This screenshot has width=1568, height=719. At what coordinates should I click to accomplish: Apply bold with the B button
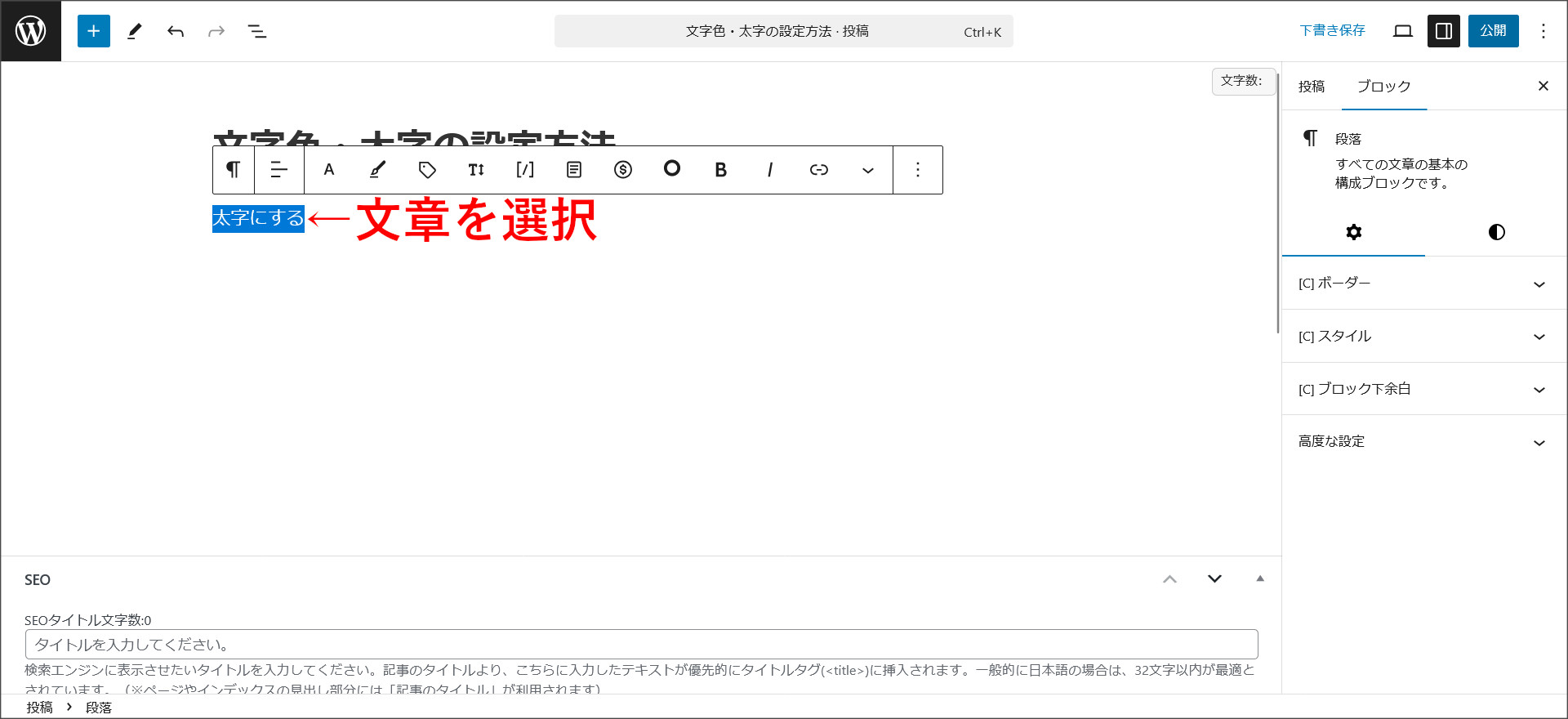(x=721, y=170)
